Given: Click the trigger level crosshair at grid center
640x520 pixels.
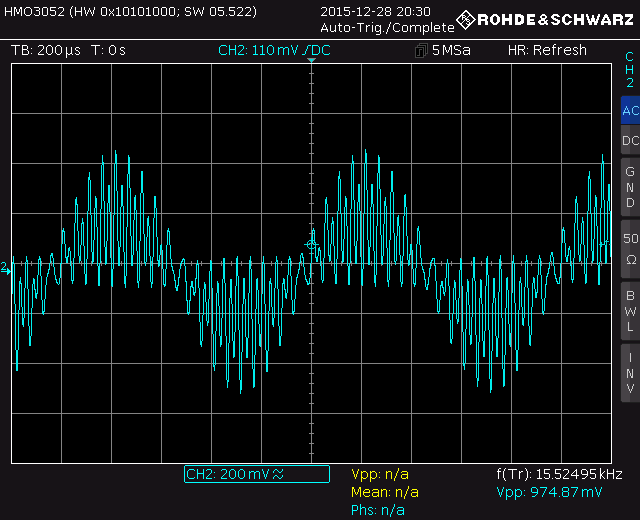Looking at the screenshot, I should [x=312, y=244].
